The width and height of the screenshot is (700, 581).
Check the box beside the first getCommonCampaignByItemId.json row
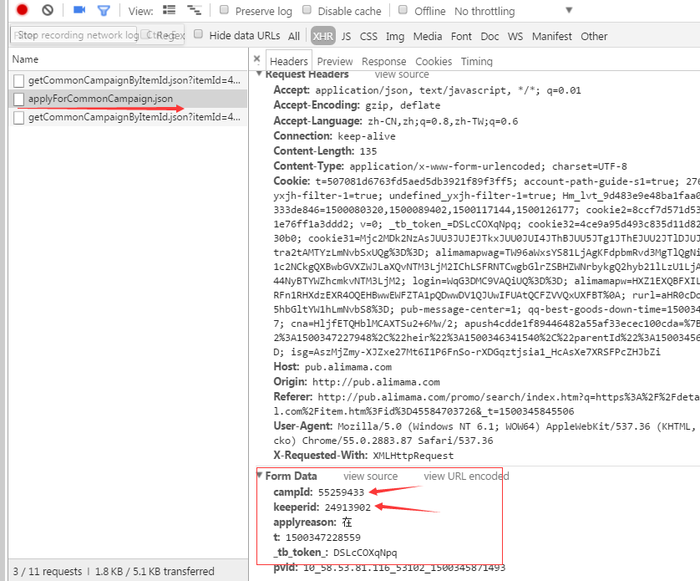pyautogui.click(x=19, y=81)
